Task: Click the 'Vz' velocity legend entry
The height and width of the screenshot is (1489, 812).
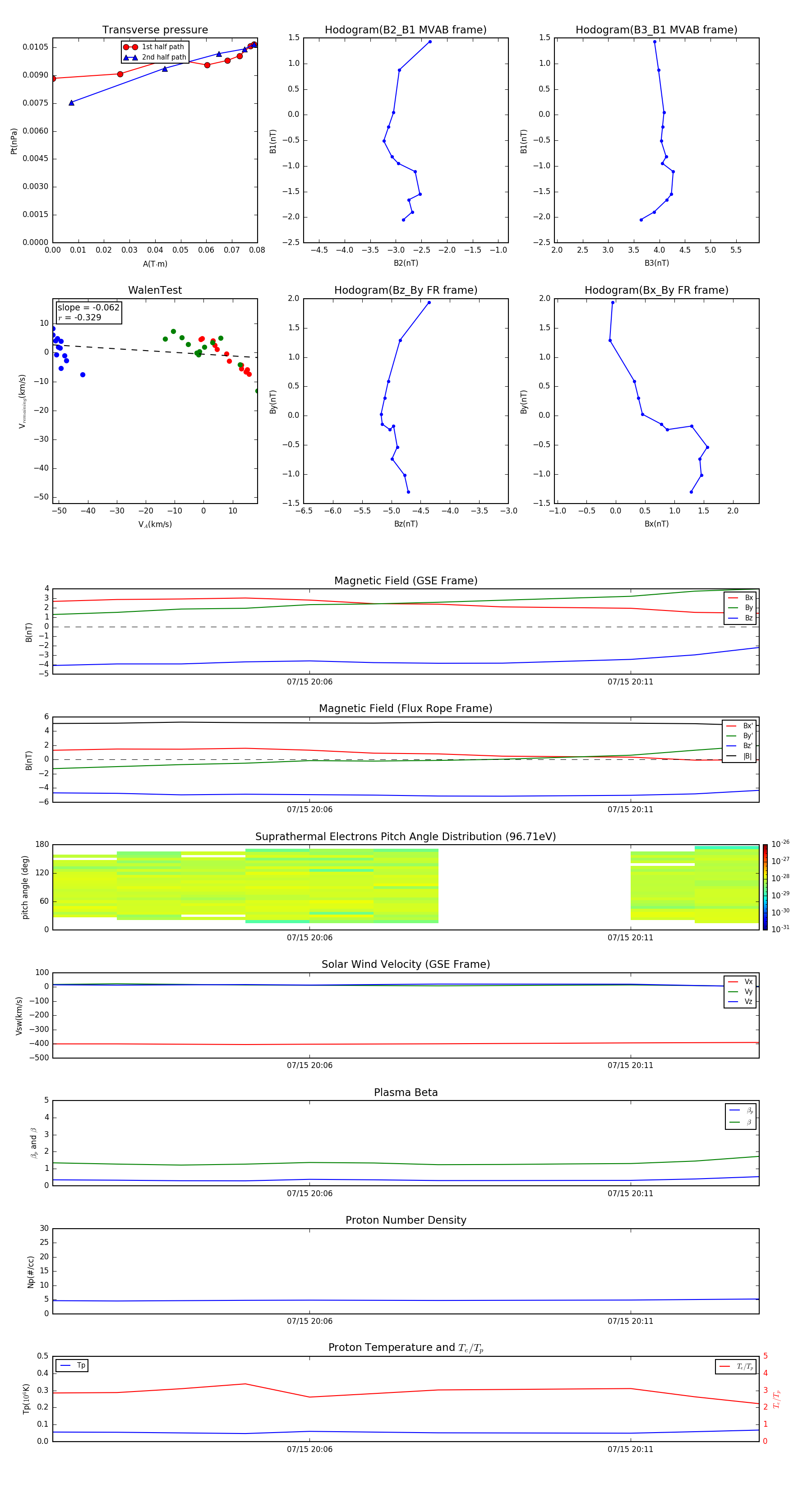Action: click(740, 1002)
